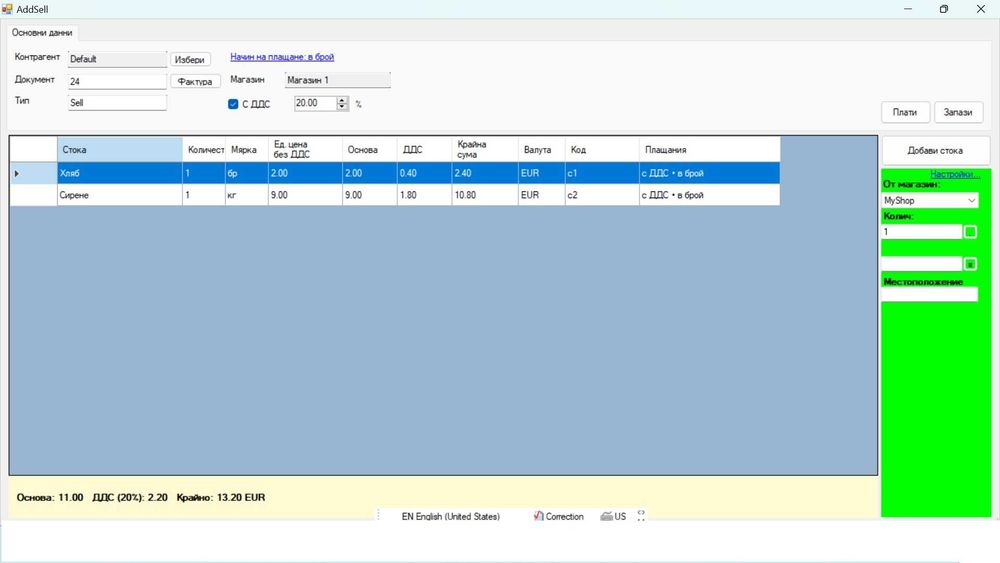Open language bar options arrows
1000x563 pixels.
tap(641, 516)
